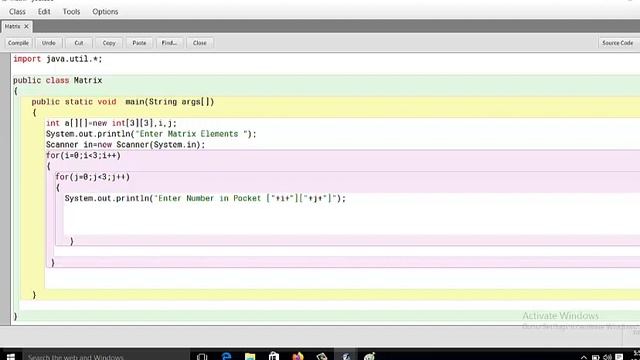Click the 'import java.util.*;' line
Image resolution: width=640 pixels, height=360 pixels.
tap(58, 59)
